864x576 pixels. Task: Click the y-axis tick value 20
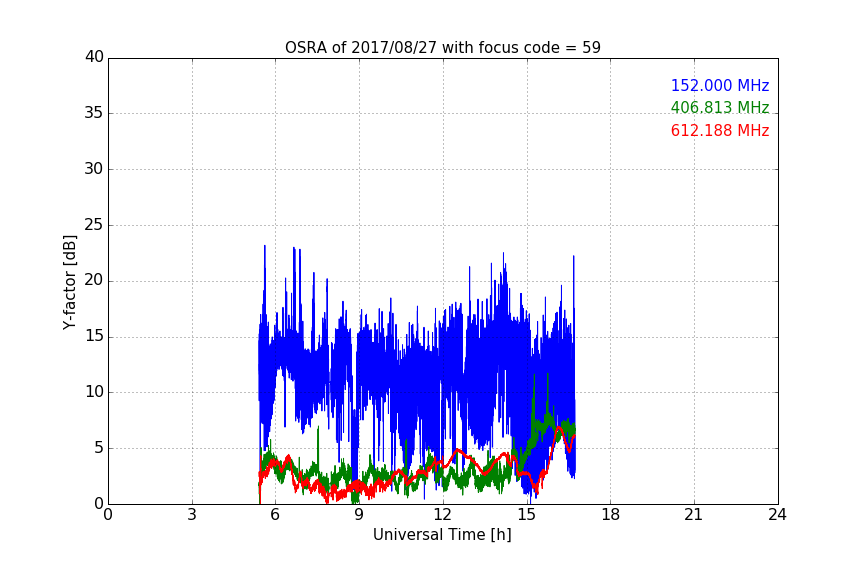click(94, 280)
